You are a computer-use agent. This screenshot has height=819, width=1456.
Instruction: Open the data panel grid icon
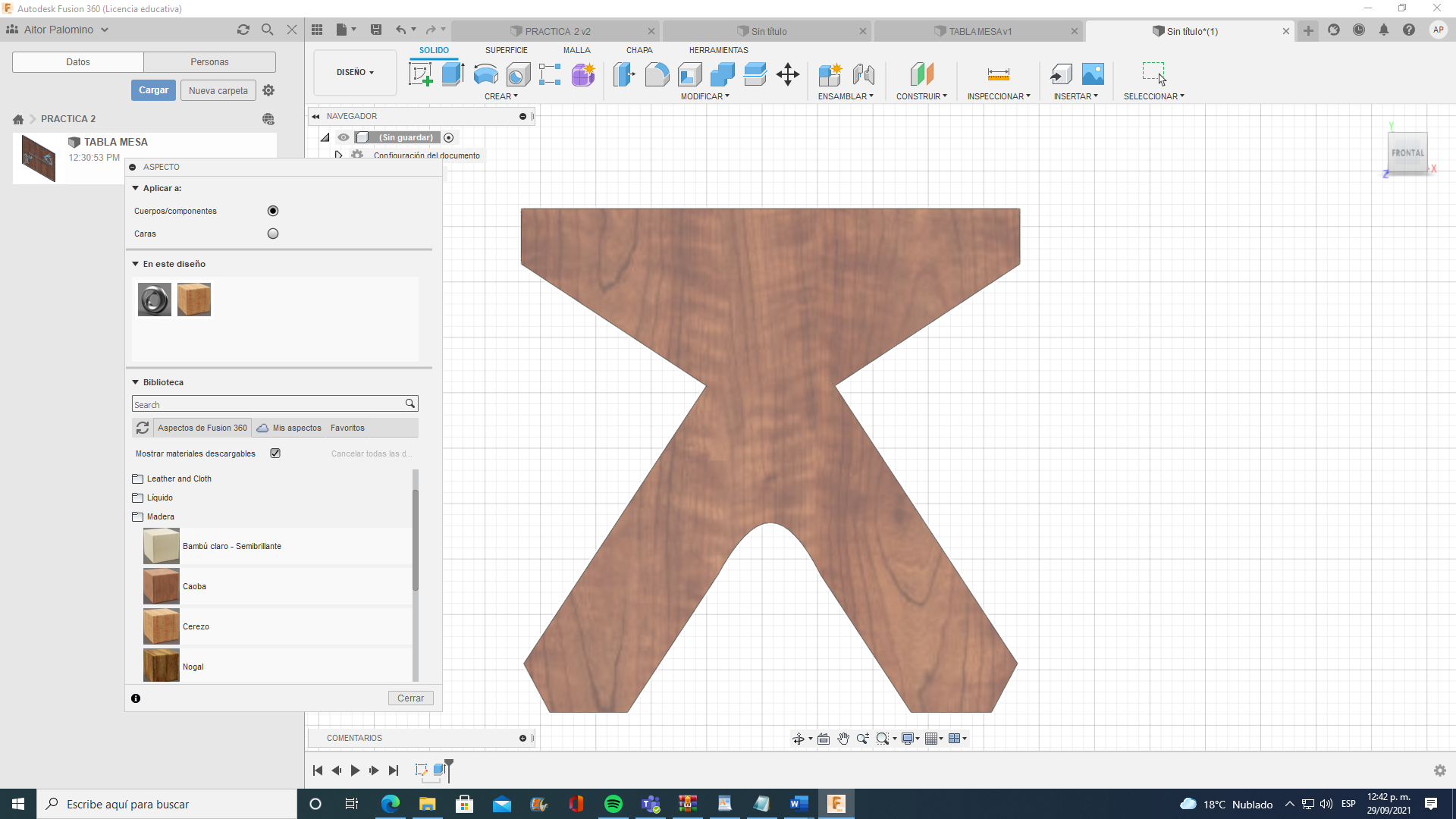(317, 30)
